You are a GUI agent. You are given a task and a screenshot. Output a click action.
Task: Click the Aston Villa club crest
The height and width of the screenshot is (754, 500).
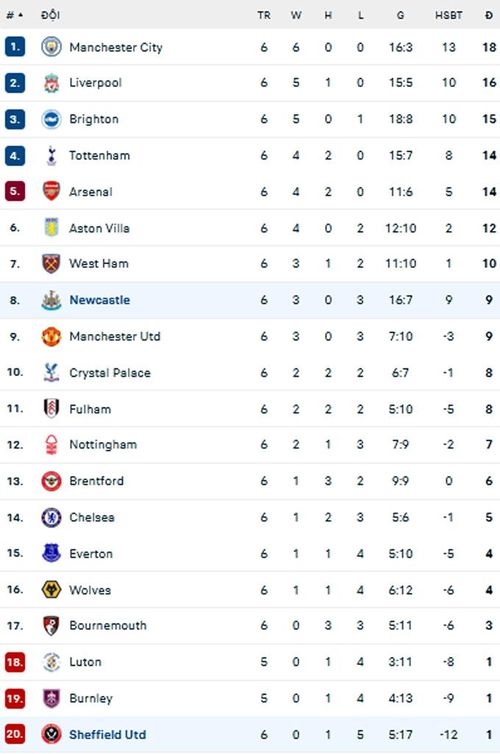[51, 227]
